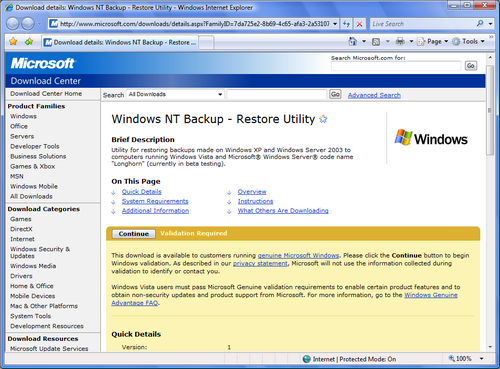Open a new blank tab
500x369 pixels.
click(206, 43)
